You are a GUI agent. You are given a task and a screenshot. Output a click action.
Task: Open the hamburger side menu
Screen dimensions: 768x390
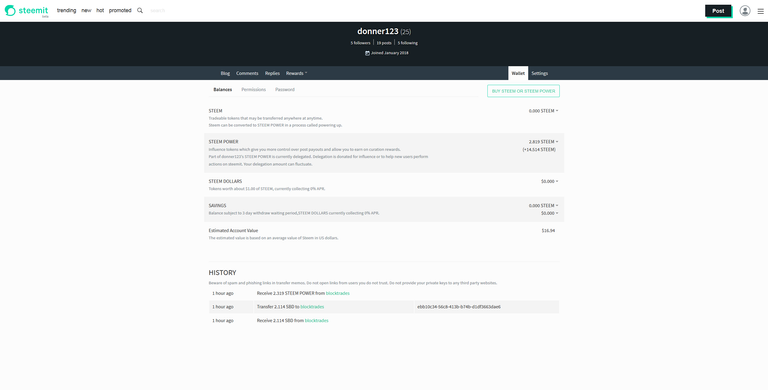tap(760, 11)
